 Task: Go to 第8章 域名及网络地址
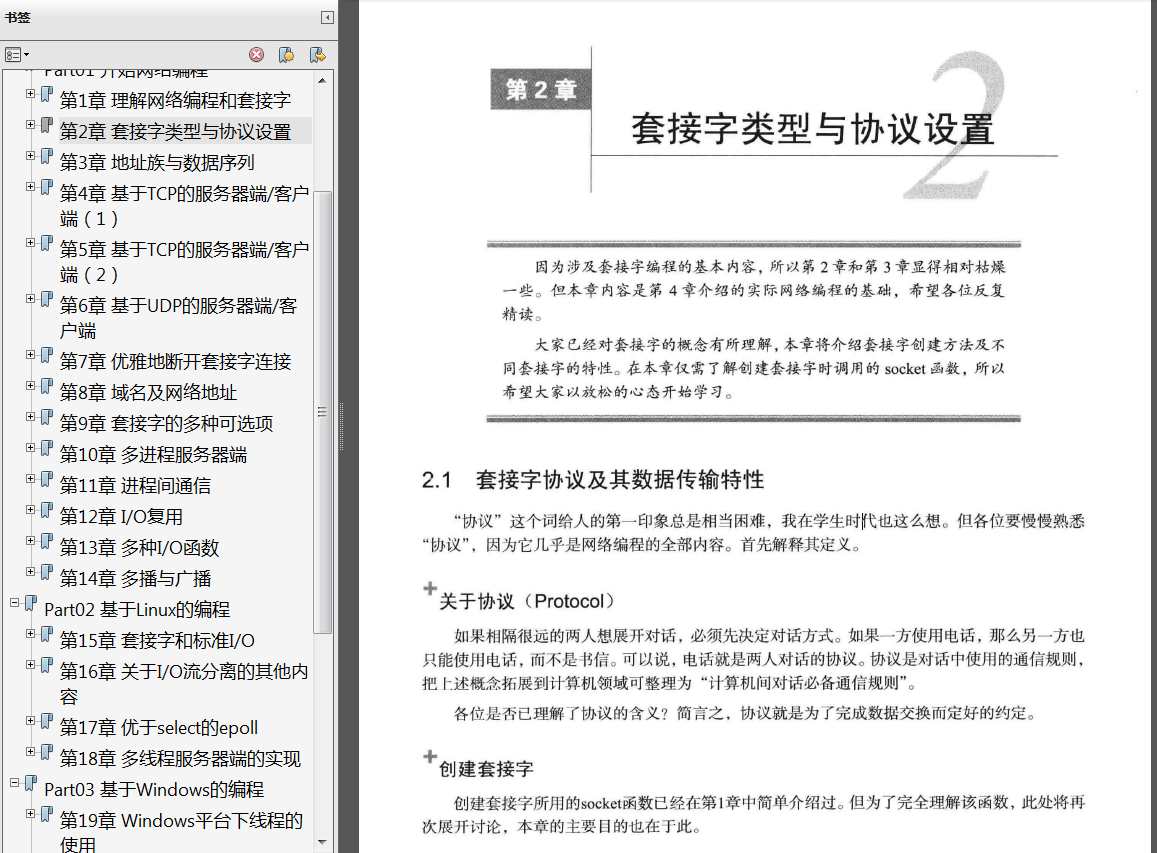pos(148,393)
